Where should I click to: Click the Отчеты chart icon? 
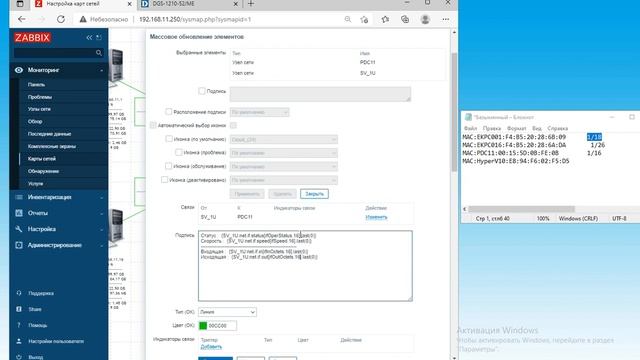coord(19,213)
